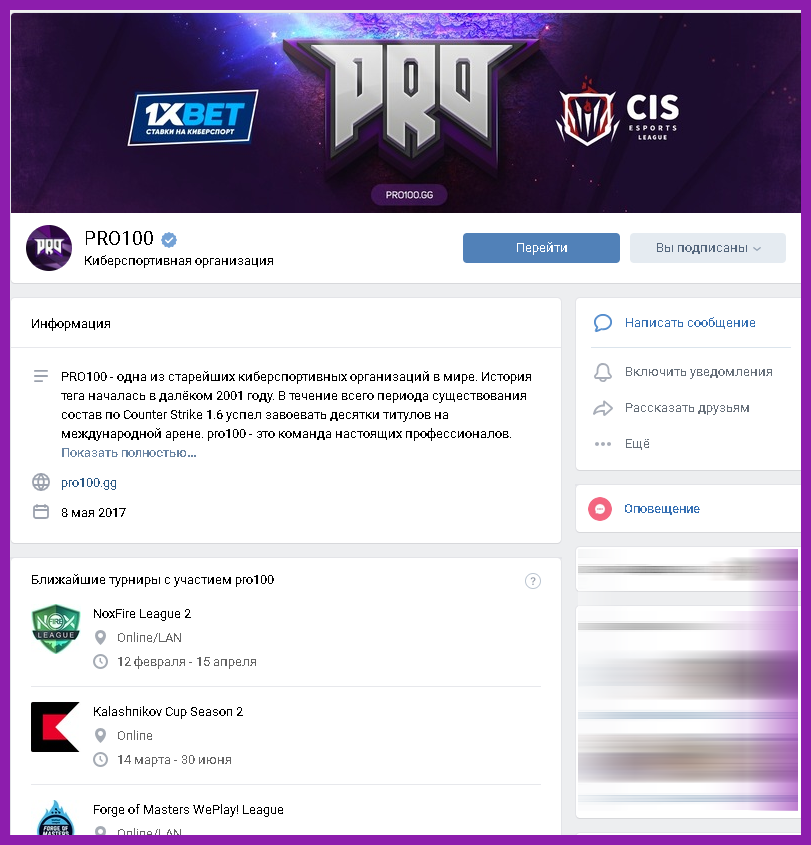Open the pro100.gg website link
Screen dimensions: 811x845
[89, 483]
